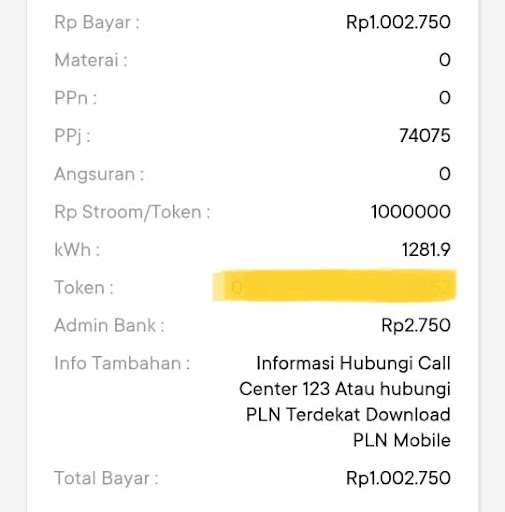Select the Admin Bank fee Rp2.750
This screenshot has height=512, width=505.
416,325
